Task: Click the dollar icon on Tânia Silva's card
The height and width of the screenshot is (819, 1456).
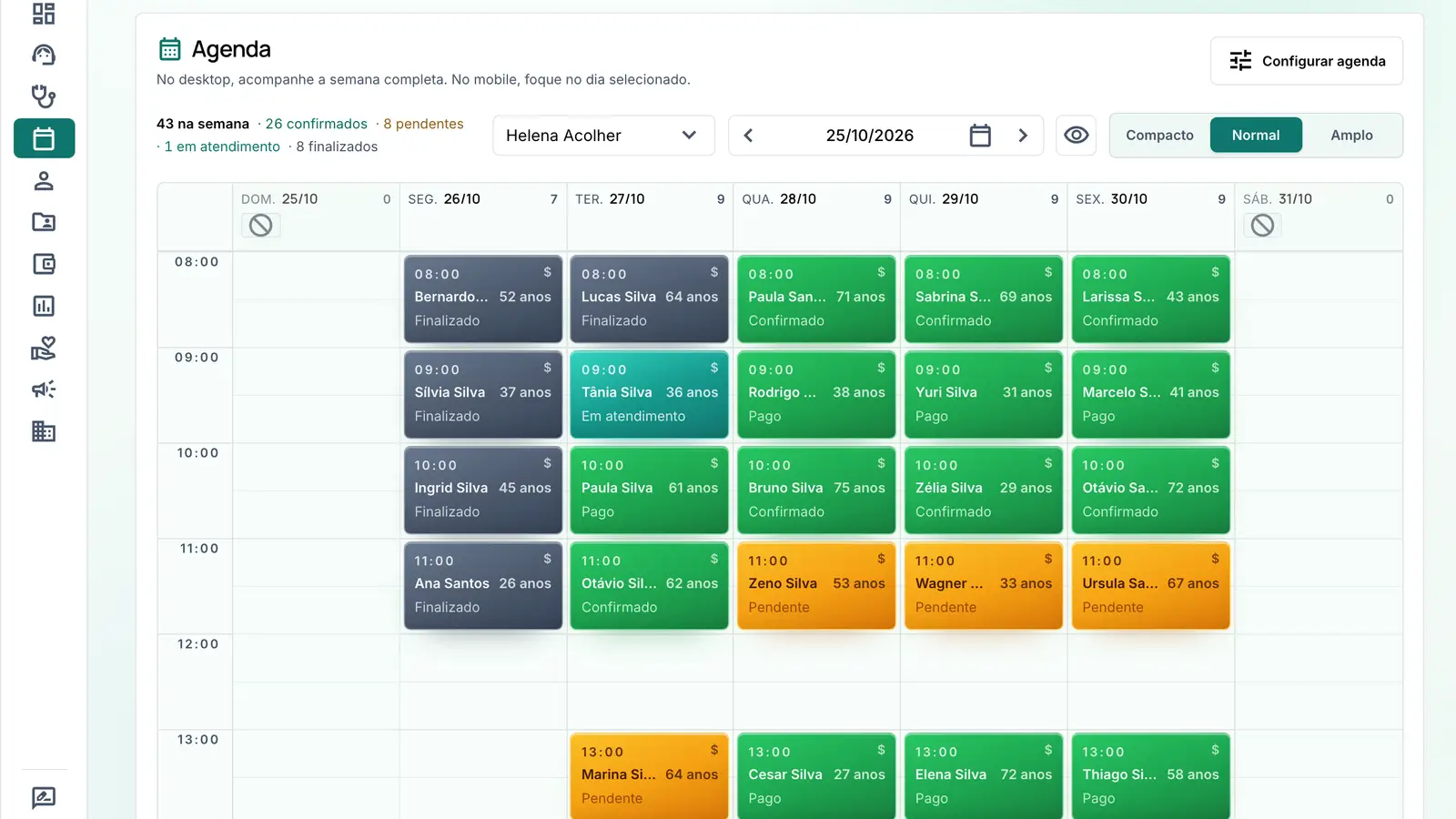Action: pos(714,368)
